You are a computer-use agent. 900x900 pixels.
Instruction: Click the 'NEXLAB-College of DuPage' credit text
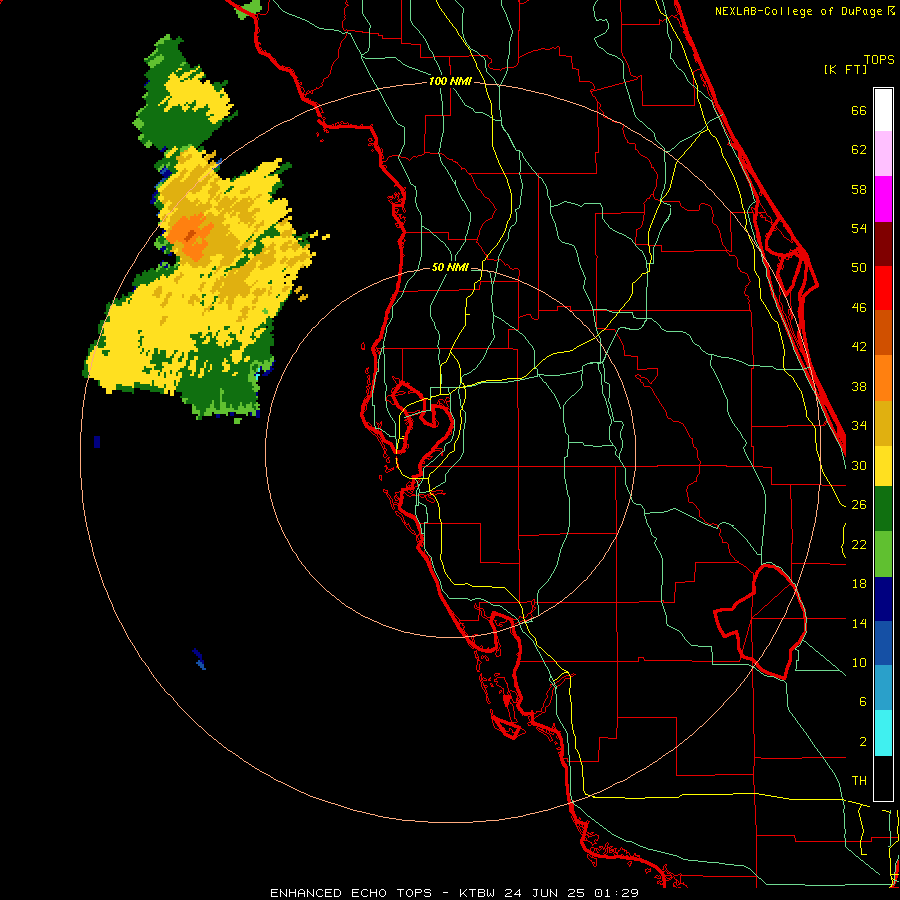tap(800, 11)
